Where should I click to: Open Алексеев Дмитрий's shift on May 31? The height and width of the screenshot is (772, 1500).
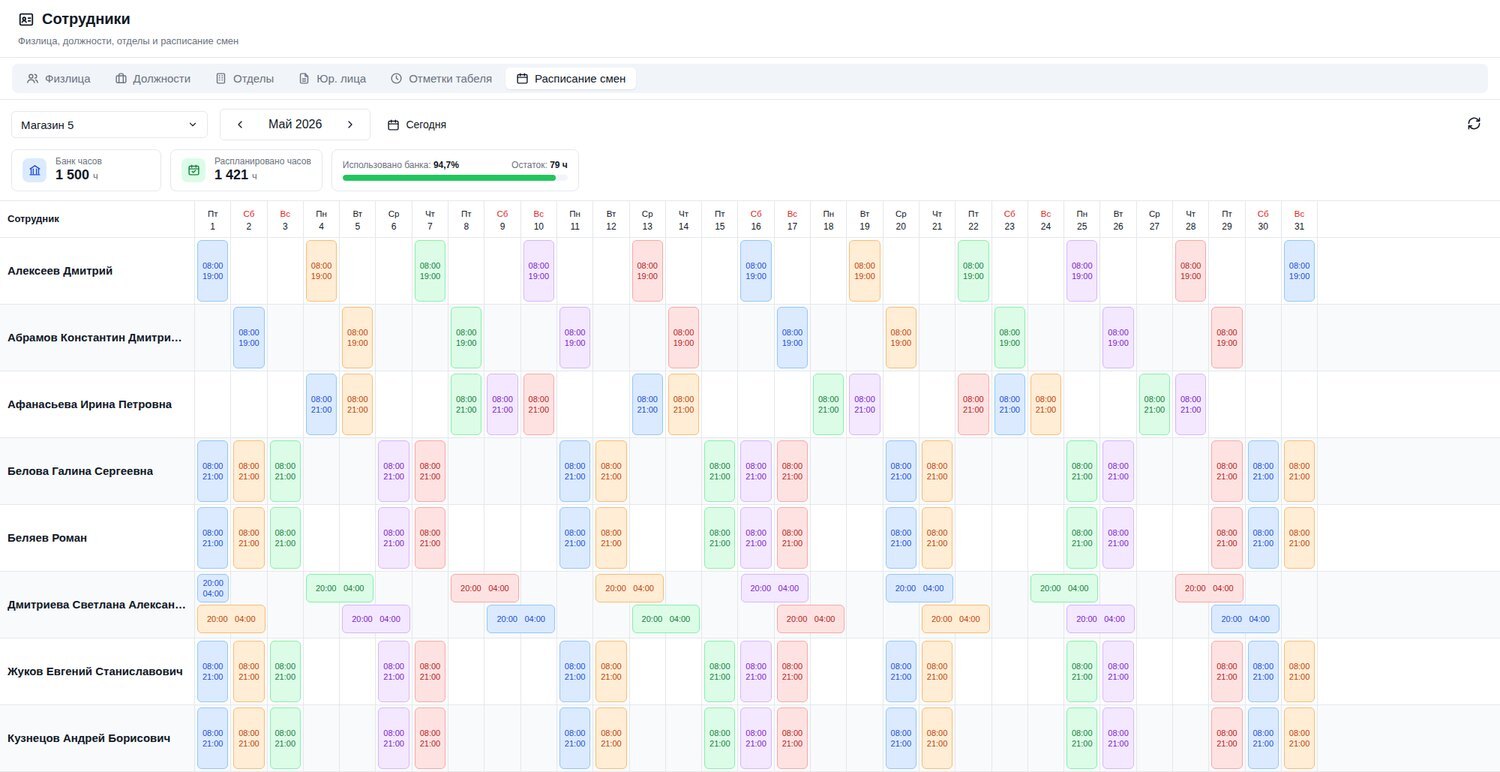click(1299, 271)
